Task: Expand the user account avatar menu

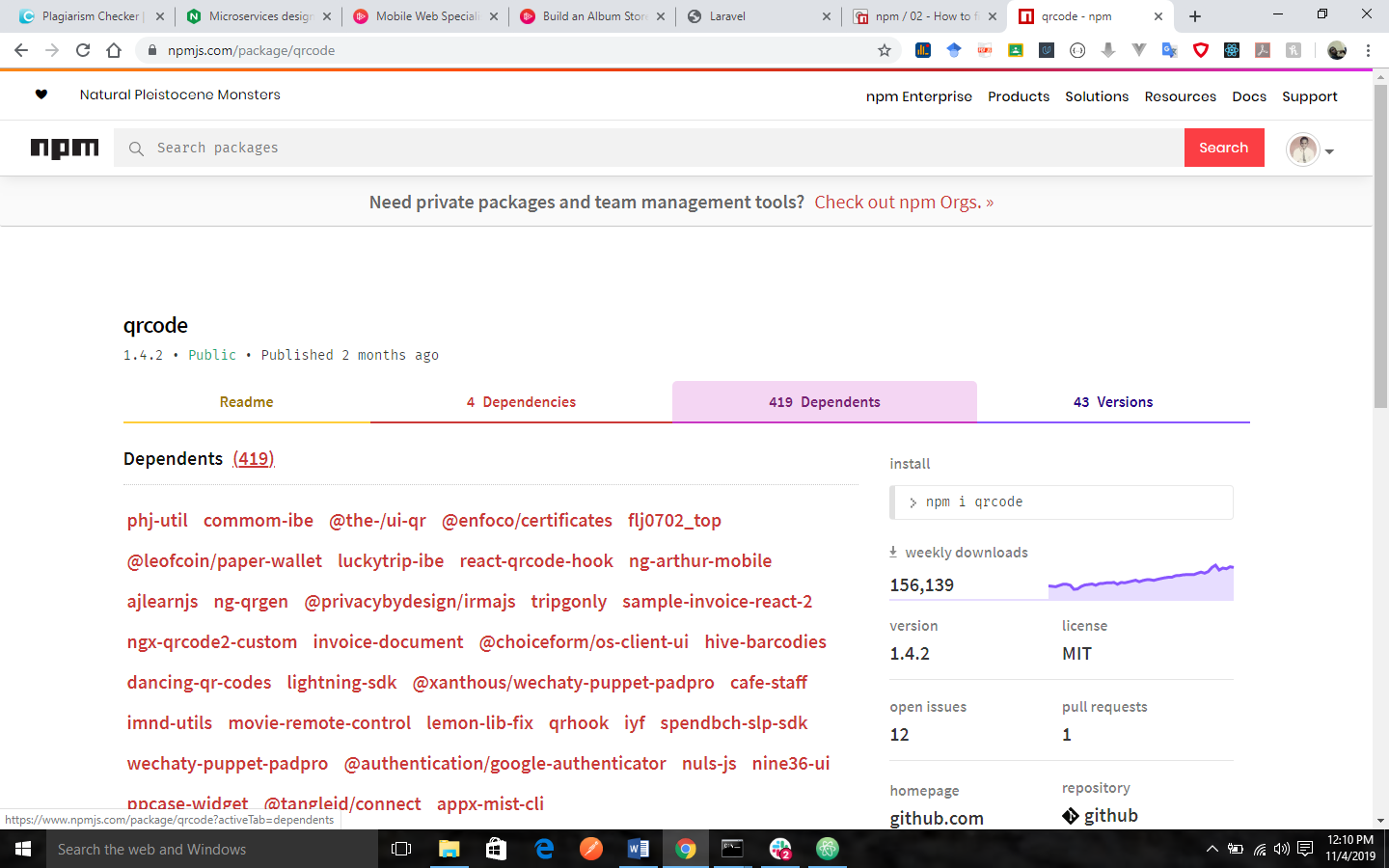Action: click(x=1310, y=149)
